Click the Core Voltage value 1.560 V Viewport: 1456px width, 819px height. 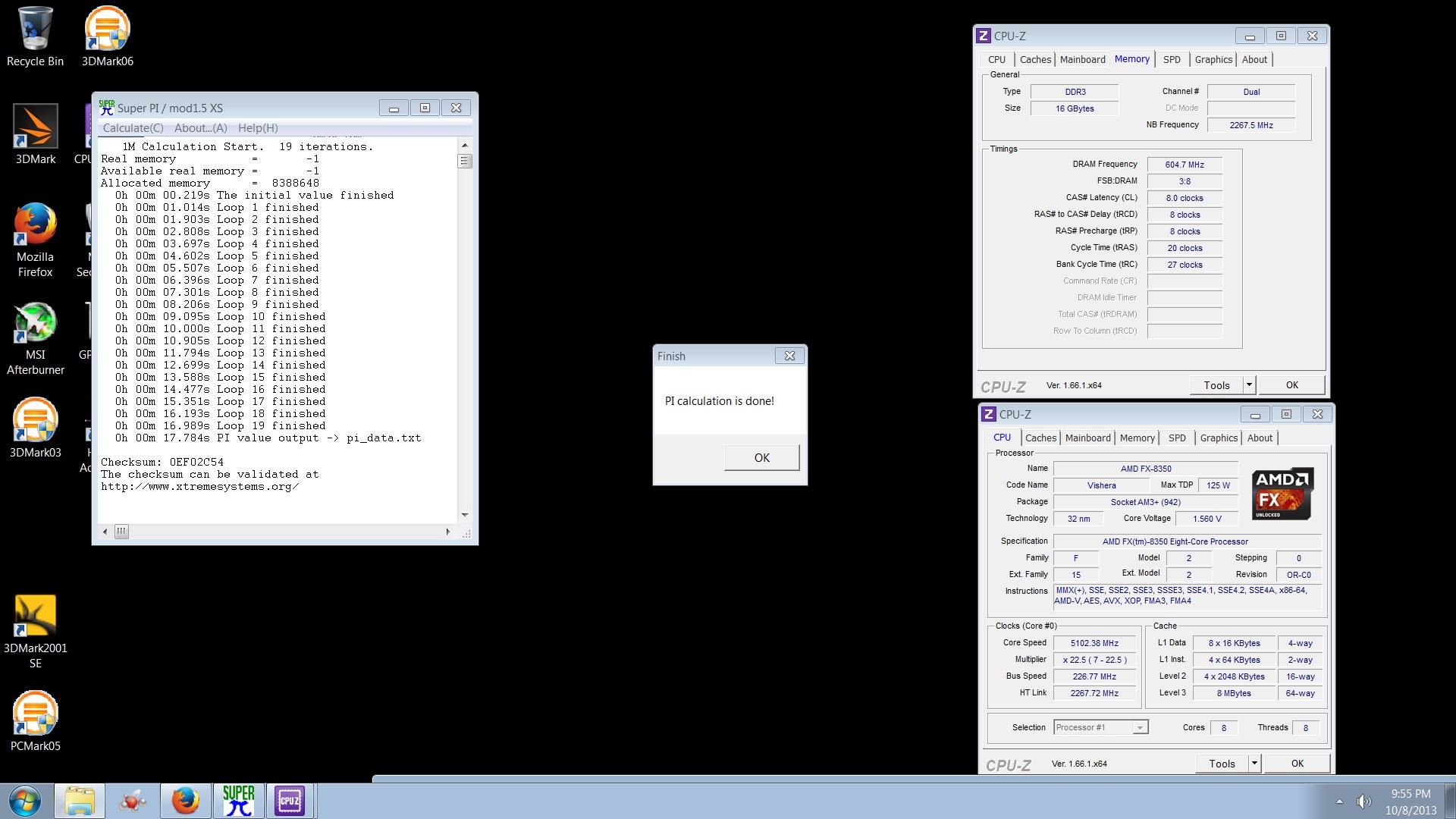1207,519
